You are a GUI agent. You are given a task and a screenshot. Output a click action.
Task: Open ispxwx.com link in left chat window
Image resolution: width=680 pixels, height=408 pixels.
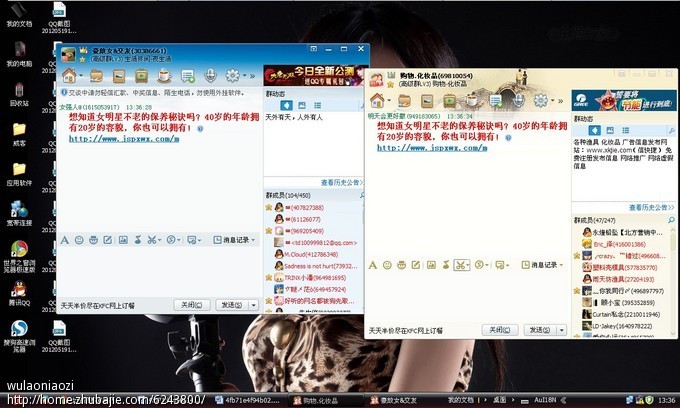[x=124, y=139]
